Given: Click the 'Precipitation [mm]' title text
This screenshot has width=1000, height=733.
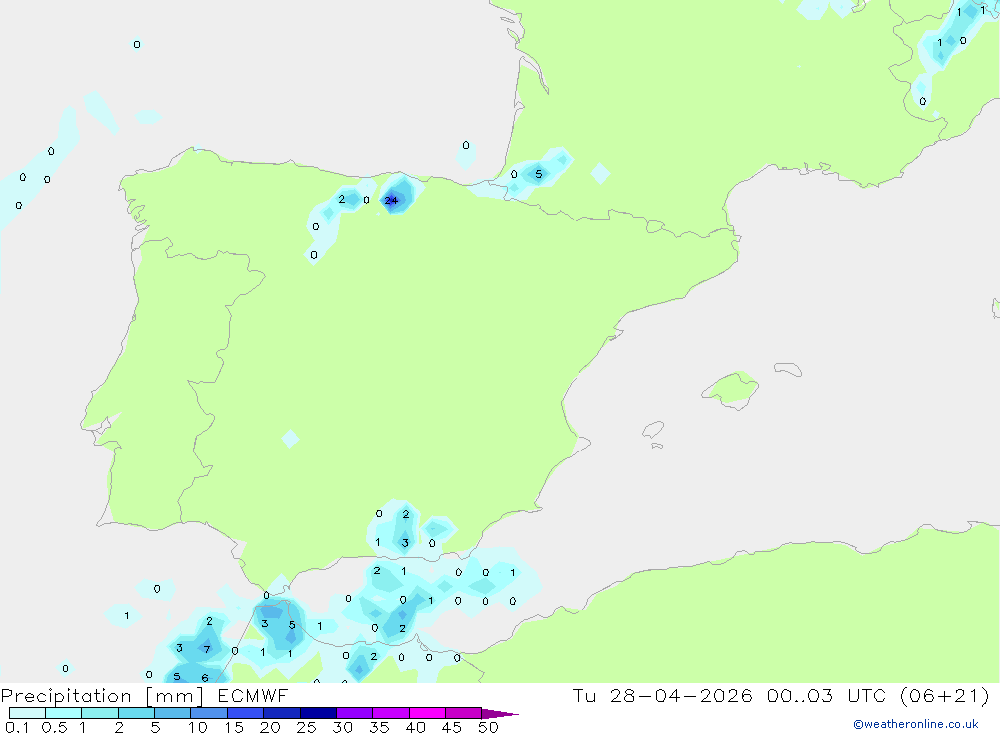Looking at the screenshot, I should [x=102, y=696].
